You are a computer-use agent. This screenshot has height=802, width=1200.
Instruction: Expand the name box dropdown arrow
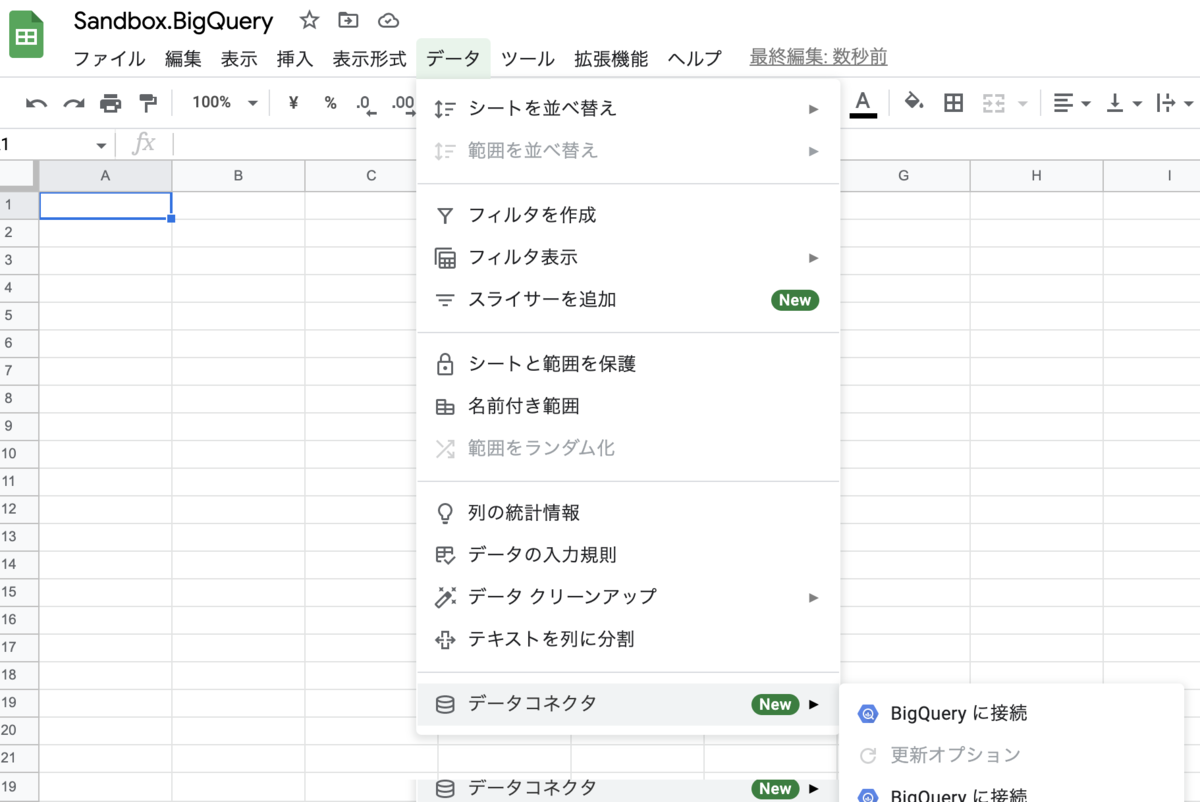101,145
